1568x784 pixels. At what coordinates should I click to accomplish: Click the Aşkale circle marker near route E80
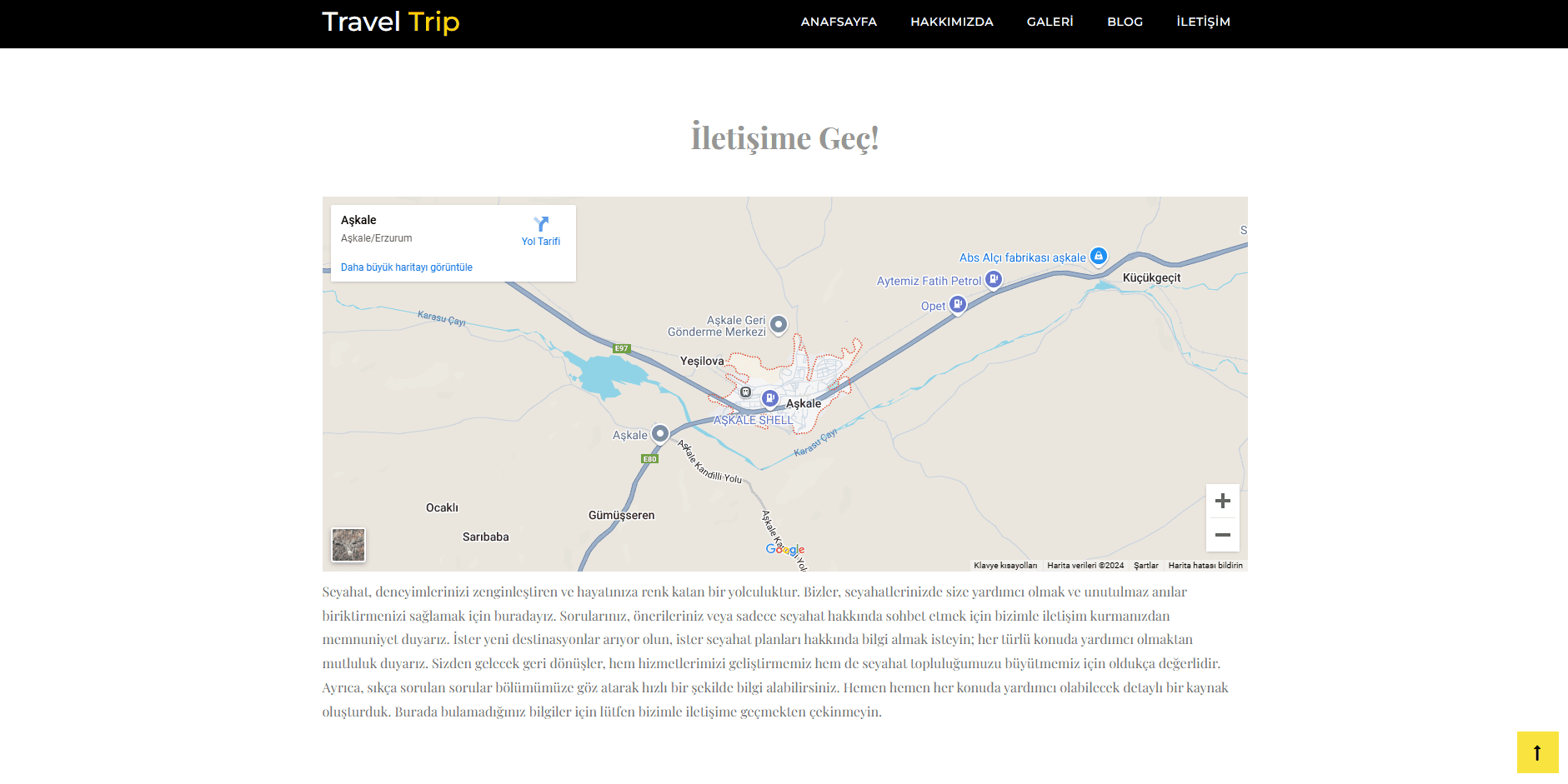point(661,433)
